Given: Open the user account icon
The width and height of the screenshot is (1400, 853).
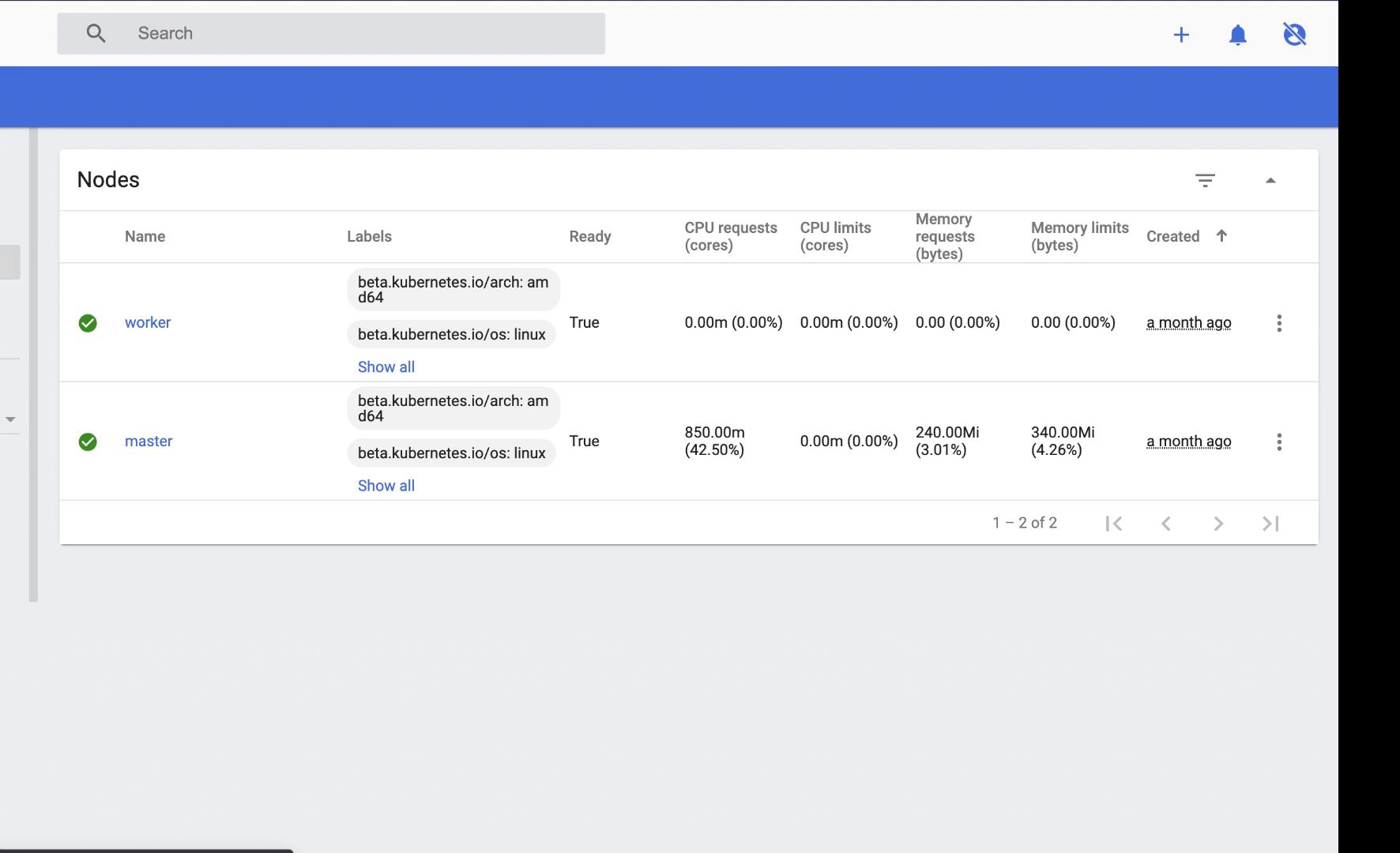Looking at the screenshot, I should (1294, 35).
